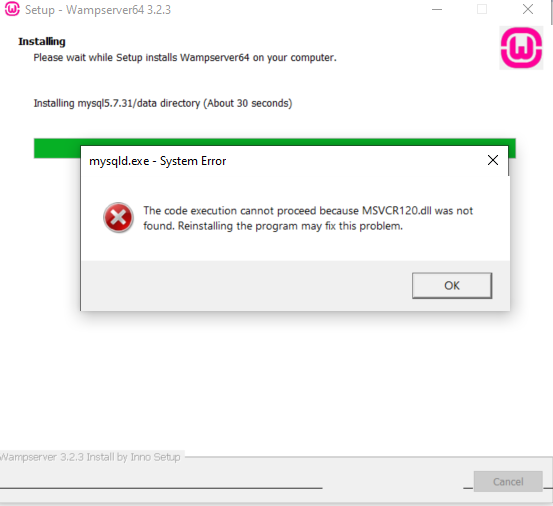Click the bold Installing heading
The image size is (553, 506).
pos(42,41)
